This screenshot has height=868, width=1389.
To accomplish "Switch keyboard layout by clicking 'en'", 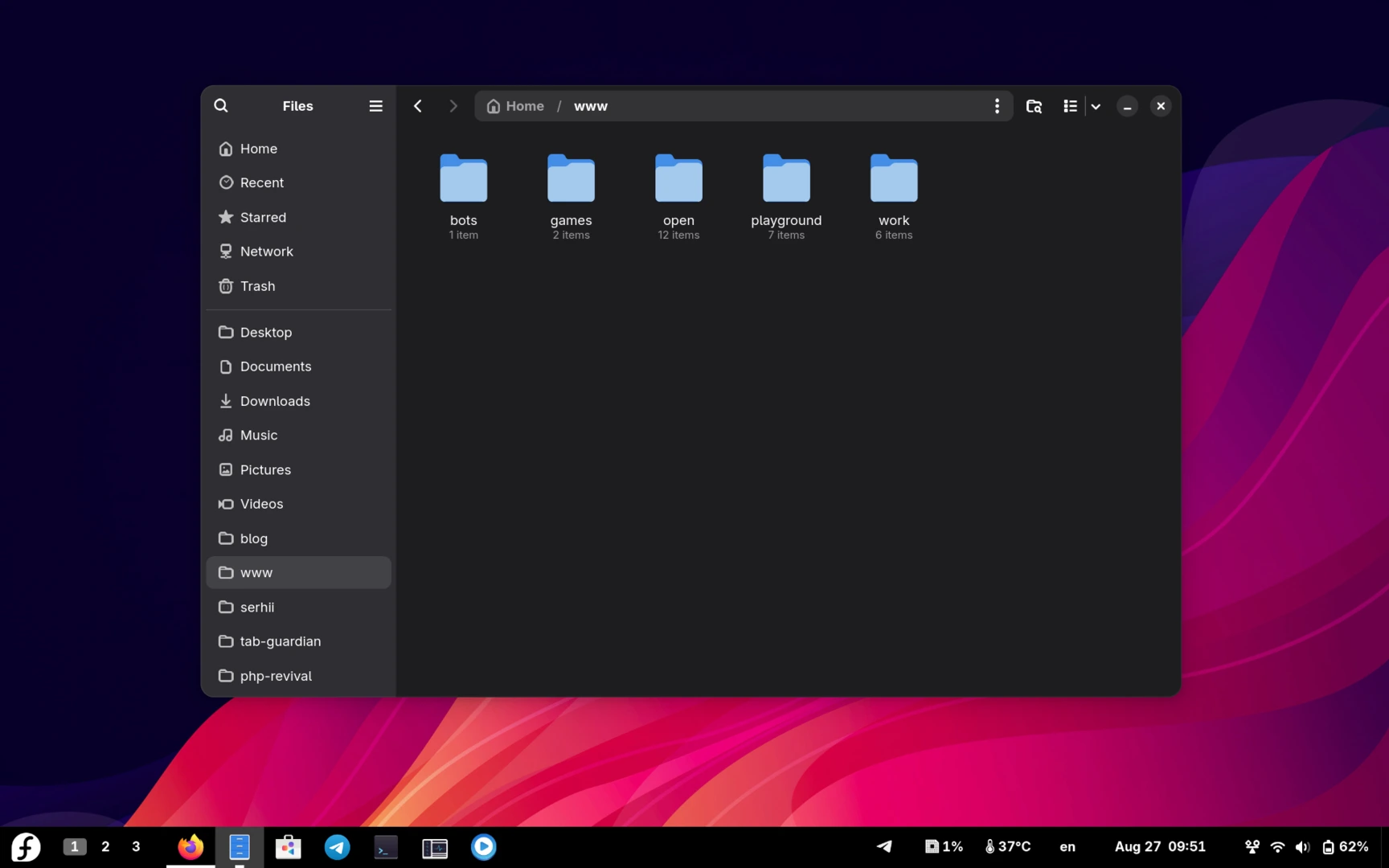I will (x=1067, y=846).
